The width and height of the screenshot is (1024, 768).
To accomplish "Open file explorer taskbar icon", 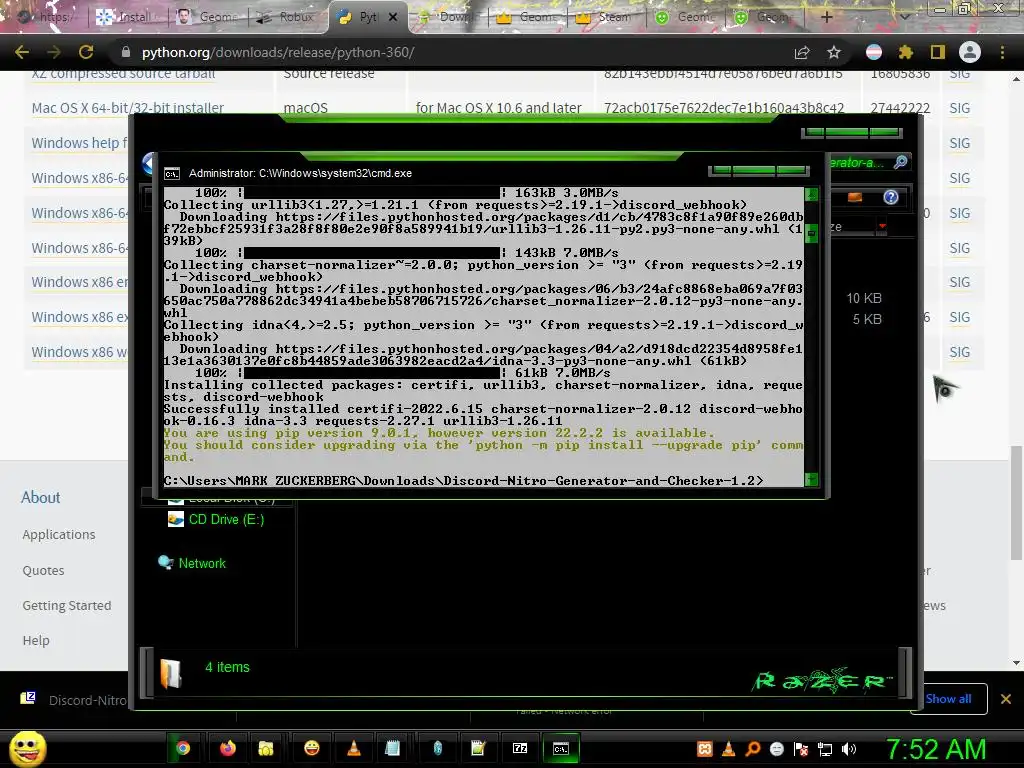I will click(x=265, y=748).
